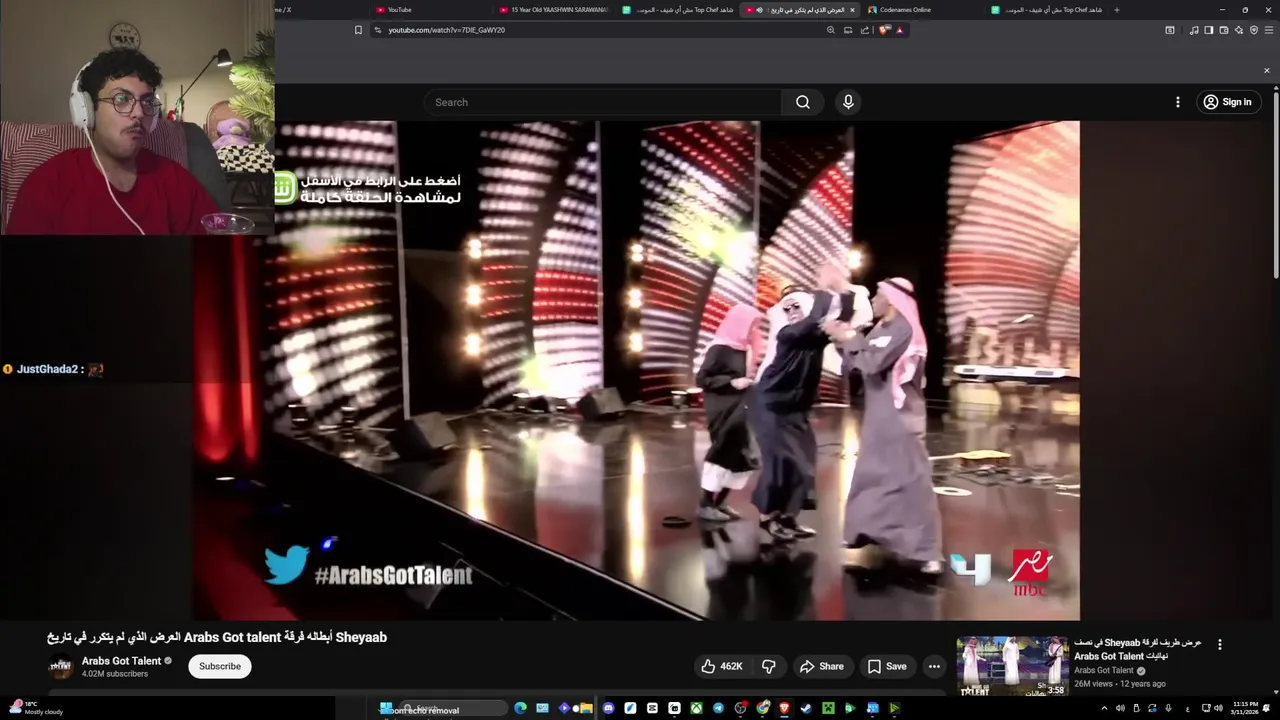
Task: Switch to Codenames Online tab
Action: 920,10
